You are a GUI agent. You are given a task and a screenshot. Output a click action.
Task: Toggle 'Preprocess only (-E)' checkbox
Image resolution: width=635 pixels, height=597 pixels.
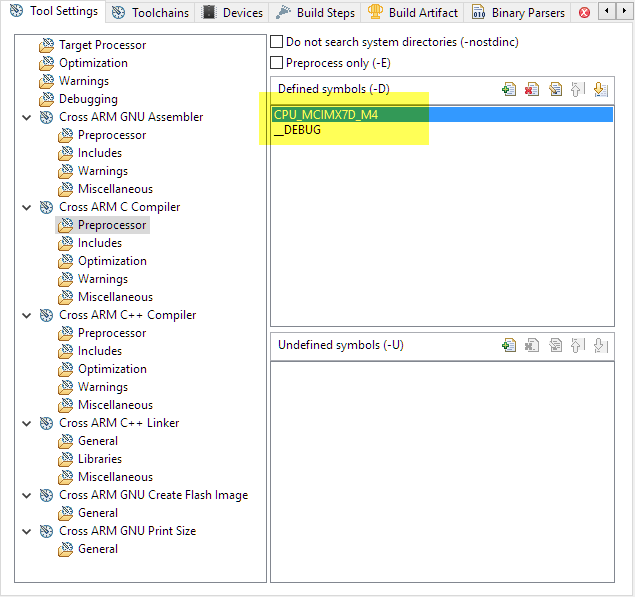tap(277, 63)
